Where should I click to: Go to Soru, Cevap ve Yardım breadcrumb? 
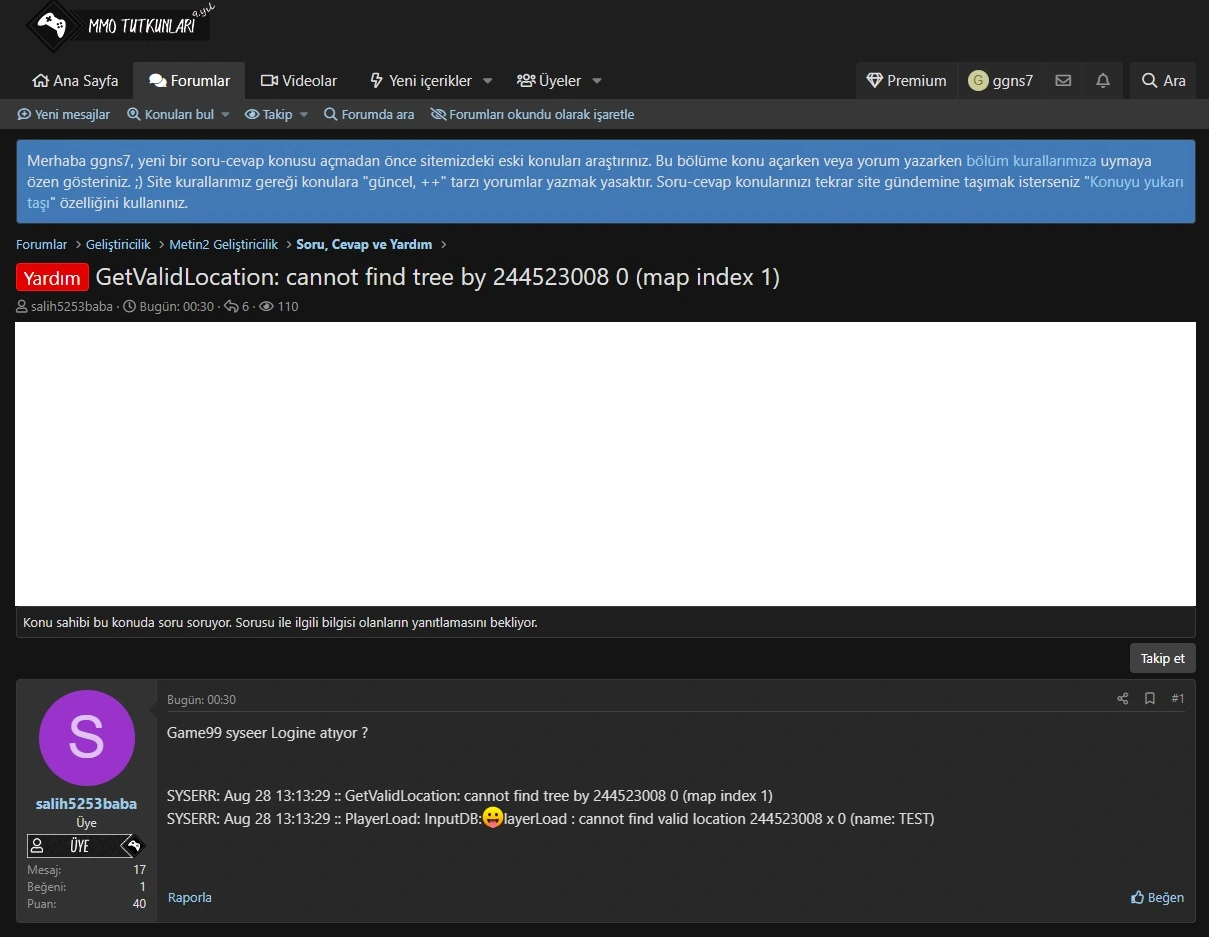pos(364,244)
